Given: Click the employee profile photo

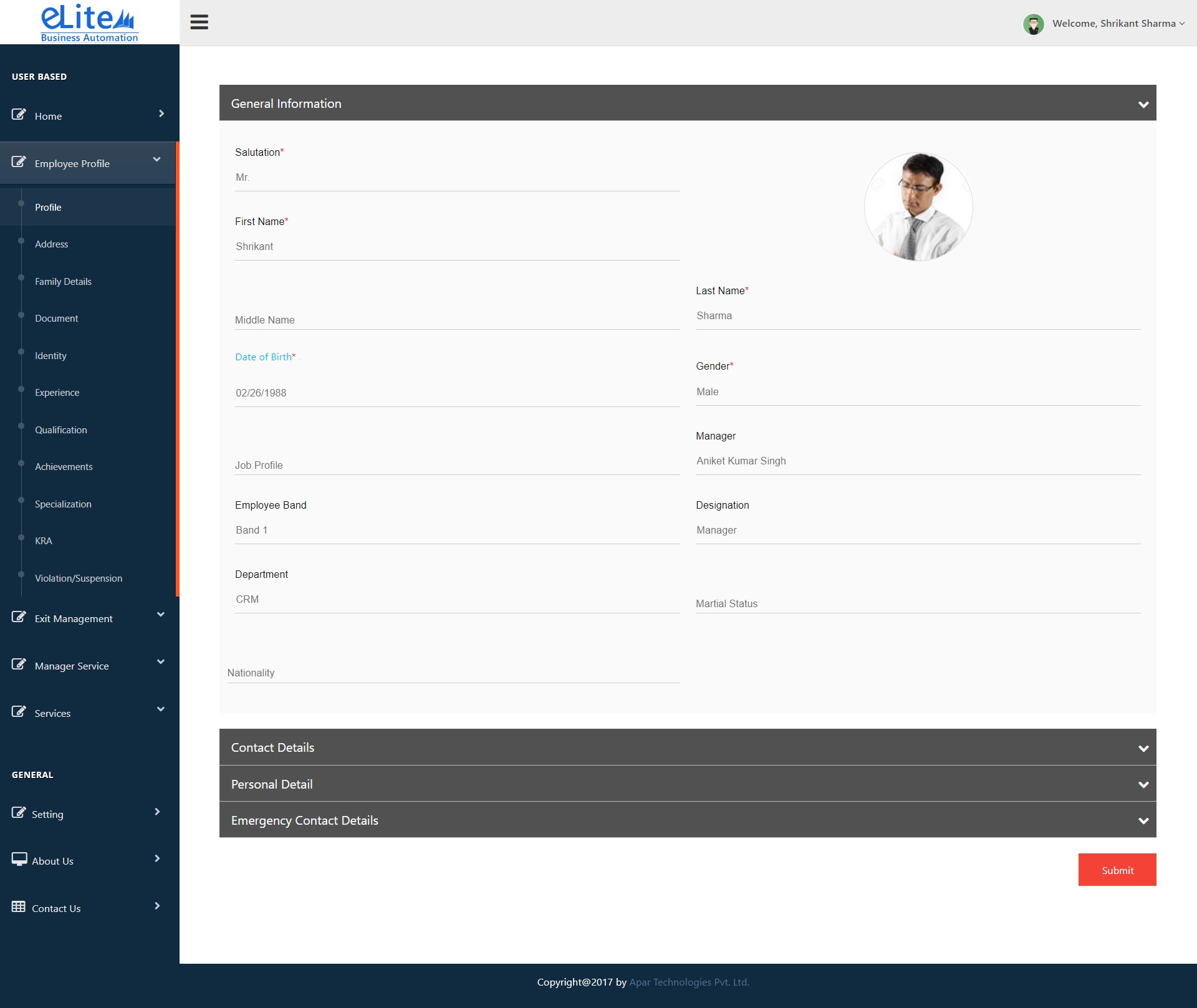Looking at the screenshot, I should click(918, 206).
